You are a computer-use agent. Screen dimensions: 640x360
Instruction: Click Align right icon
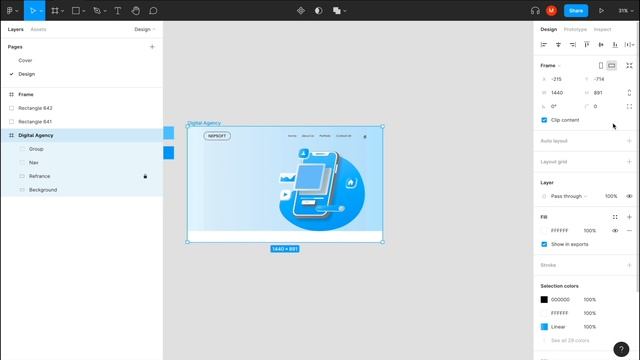(573, 44)
